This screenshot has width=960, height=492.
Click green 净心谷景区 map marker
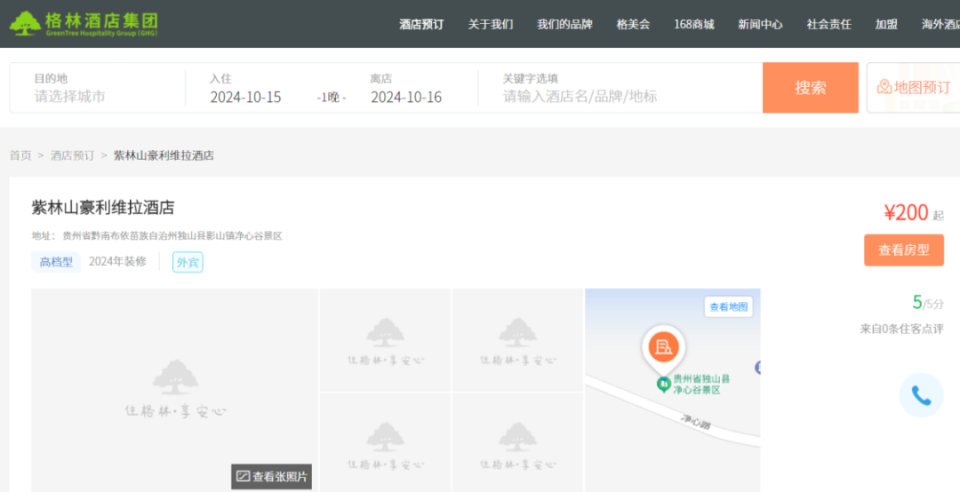click(x=663, y=384)
